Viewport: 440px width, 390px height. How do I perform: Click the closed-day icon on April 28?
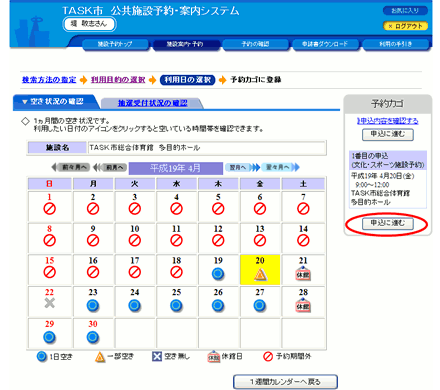coord(303,305)
